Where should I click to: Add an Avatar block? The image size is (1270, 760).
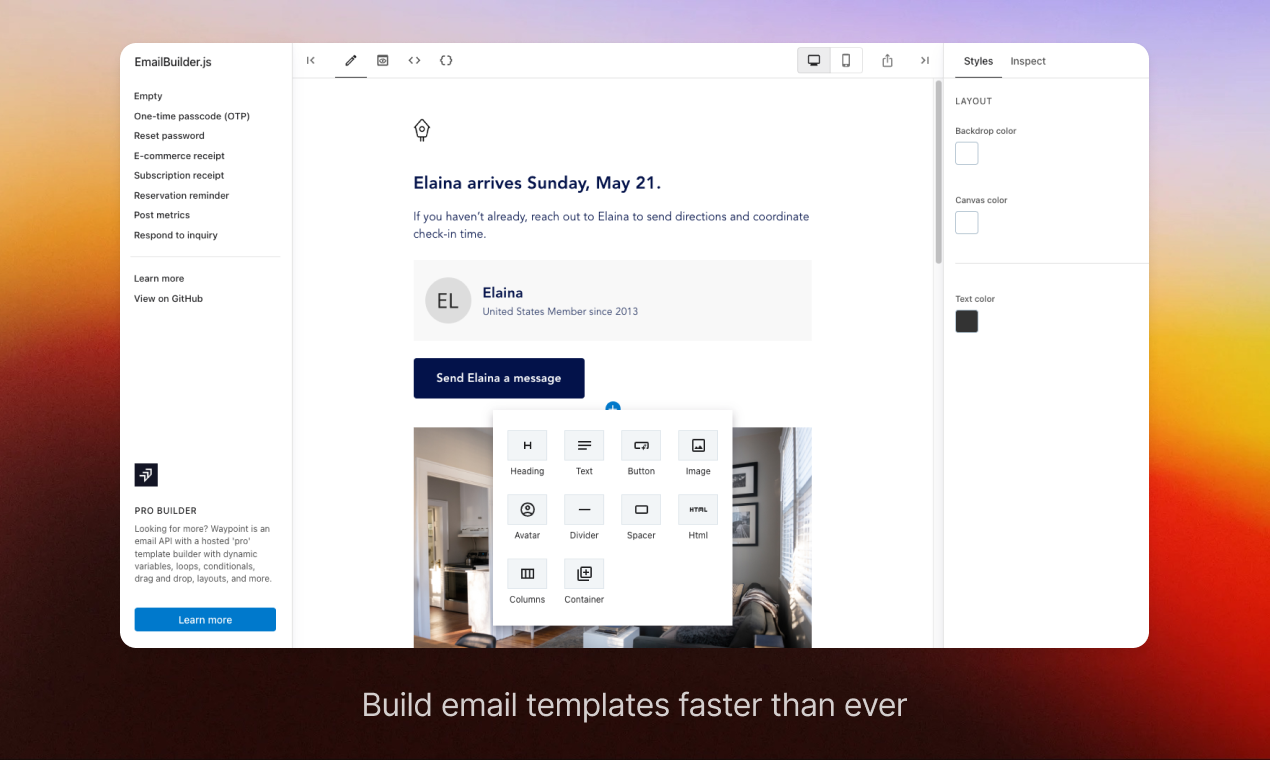(x=527, y=510)
